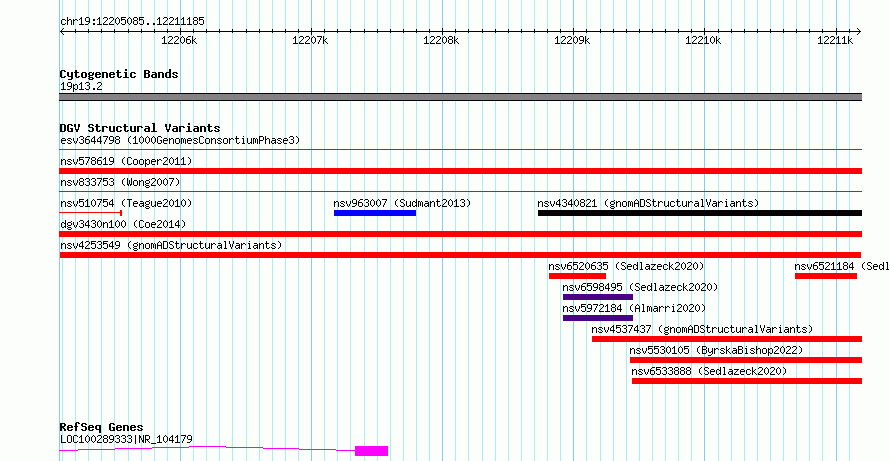Click the 12211k ruler tick label

(835, 40)
